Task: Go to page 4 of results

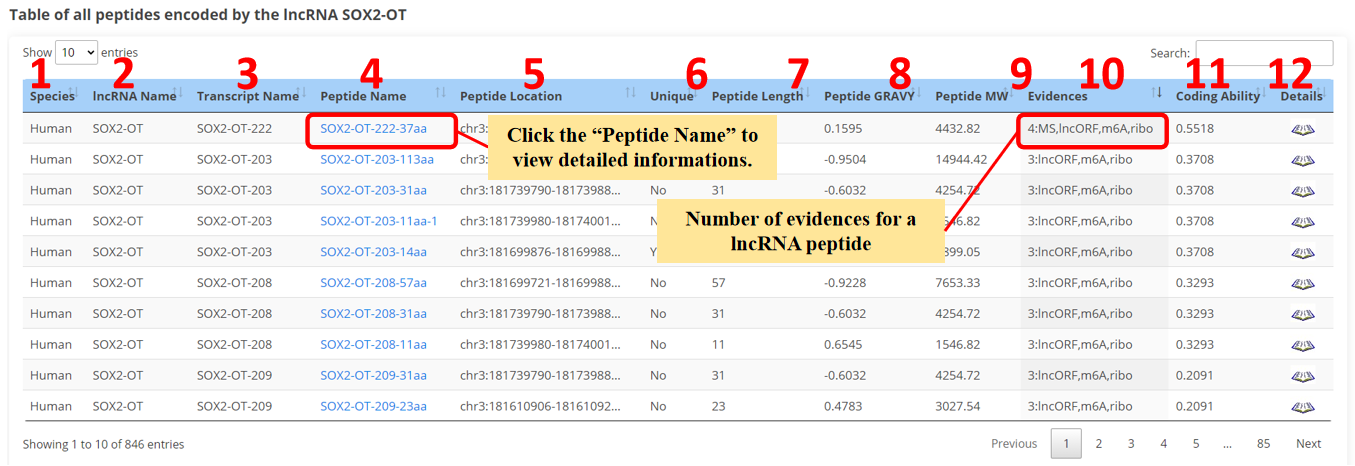Action: [1163, 444]
